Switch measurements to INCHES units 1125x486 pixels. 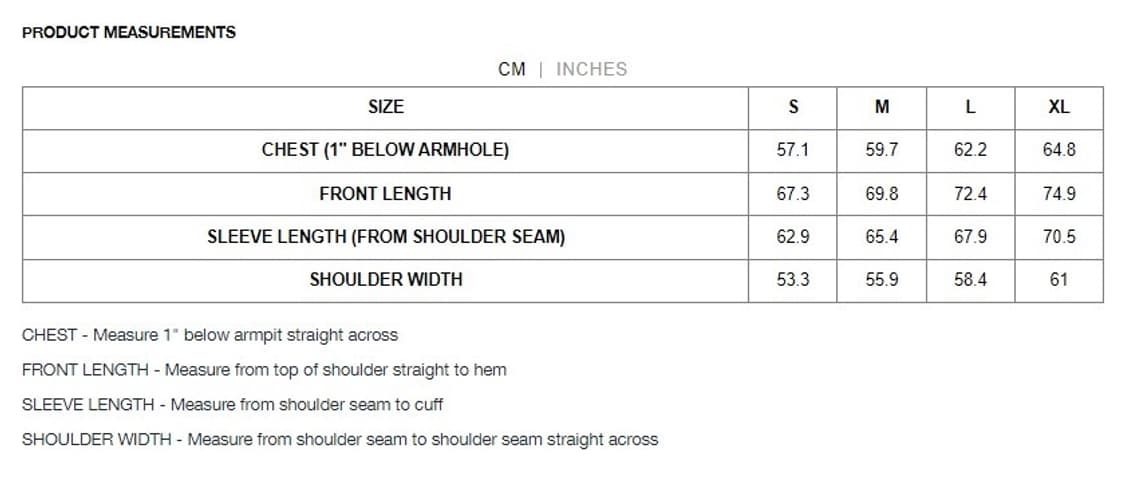[591, 69]
